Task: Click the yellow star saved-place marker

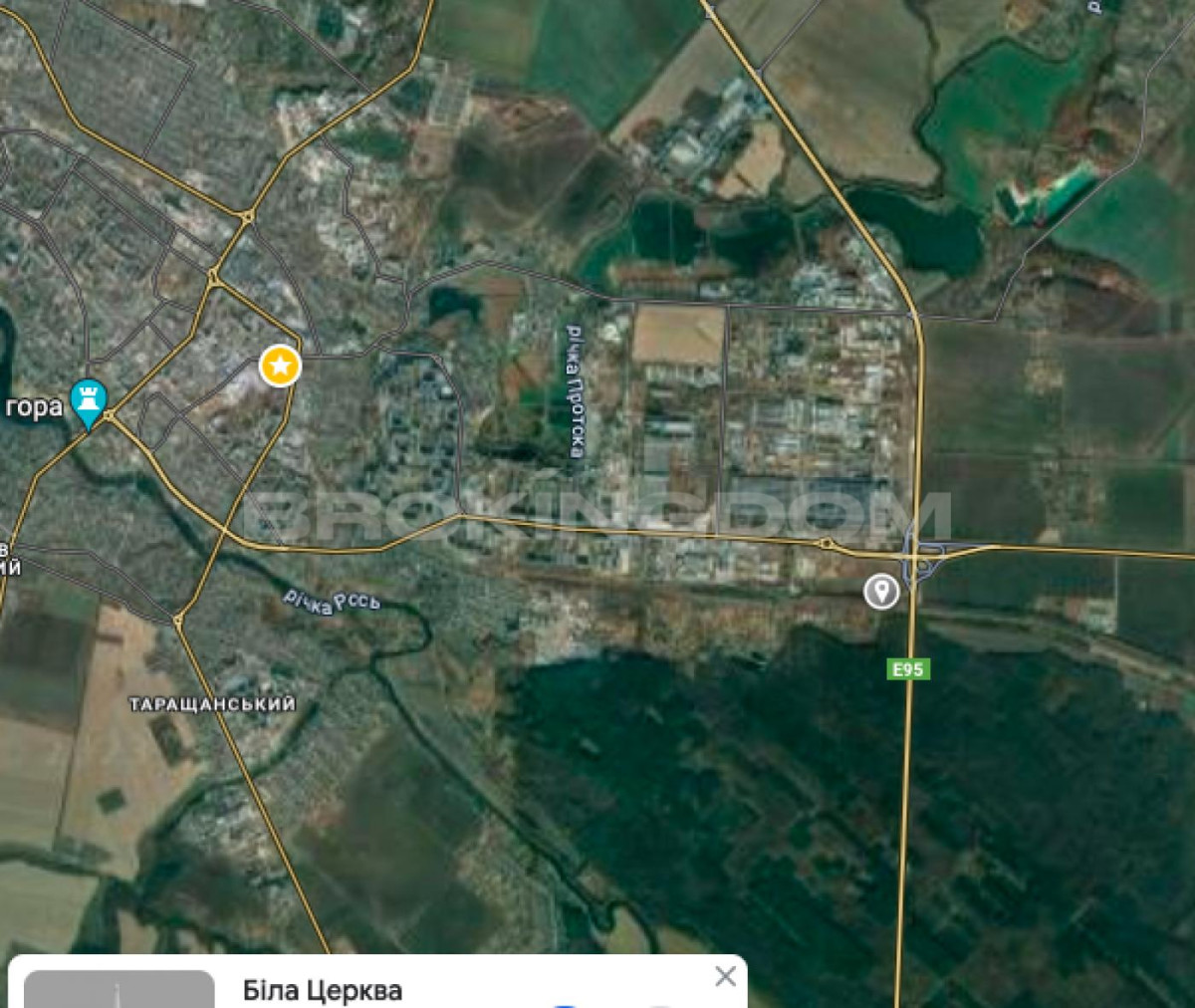Action: [x=281, y=367]
